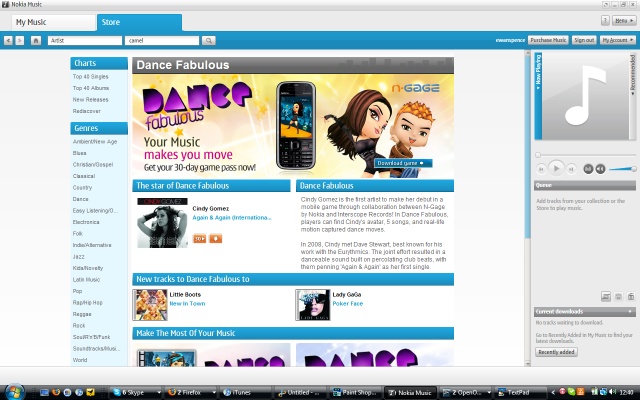Open Lady GaGa album cover thumbnail
Screen dimensions: 640x400
coord(312,305)
